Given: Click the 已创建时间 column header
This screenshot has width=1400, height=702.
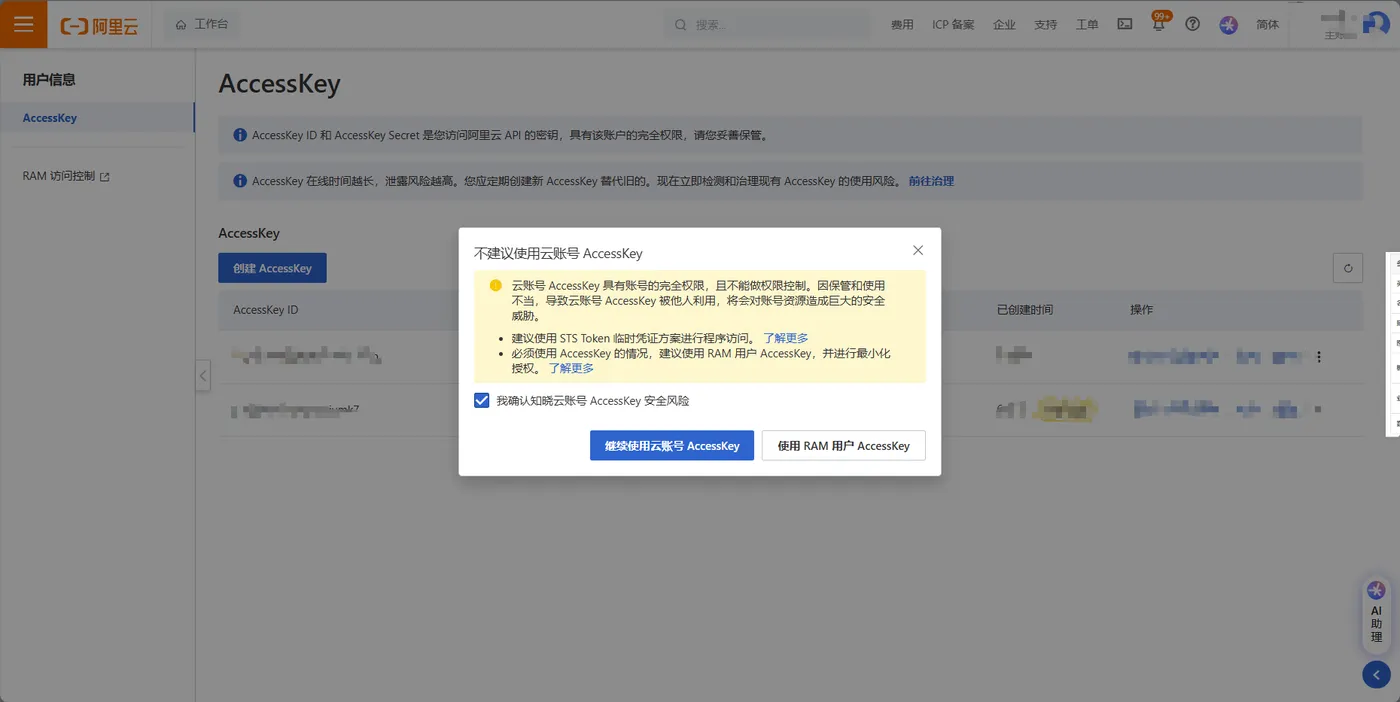Looking at the screenshot, I should (x=1025, y=310).
